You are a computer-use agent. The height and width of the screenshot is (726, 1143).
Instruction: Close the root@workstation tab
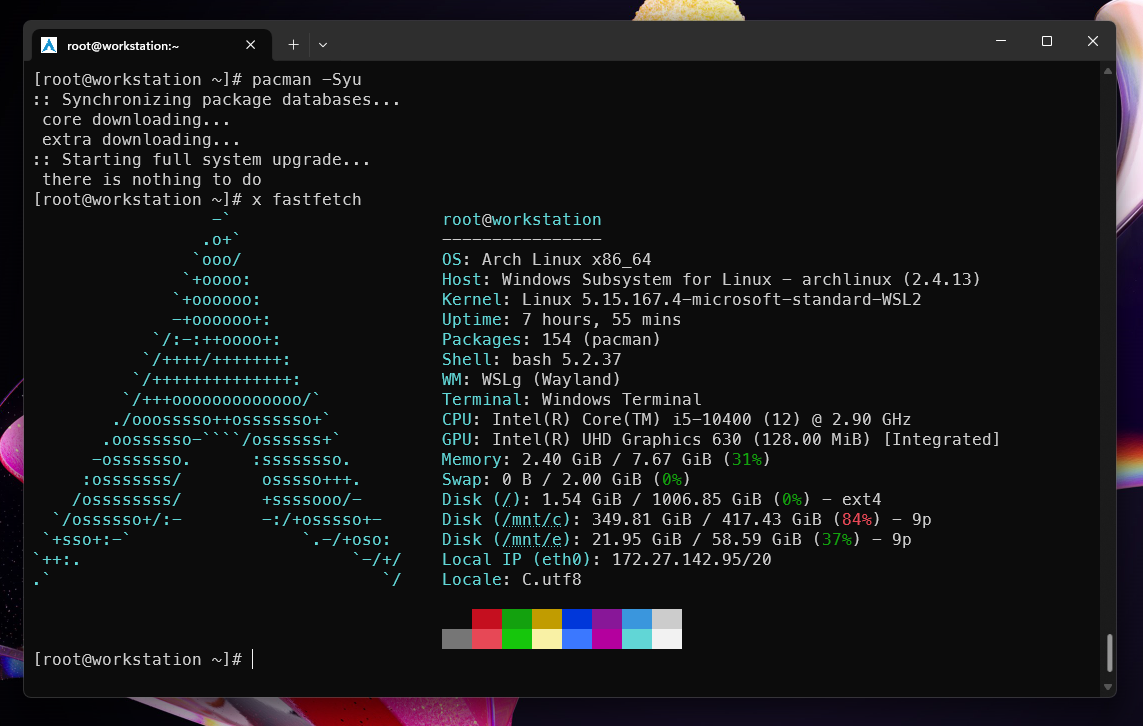click(x=251, y=45)
